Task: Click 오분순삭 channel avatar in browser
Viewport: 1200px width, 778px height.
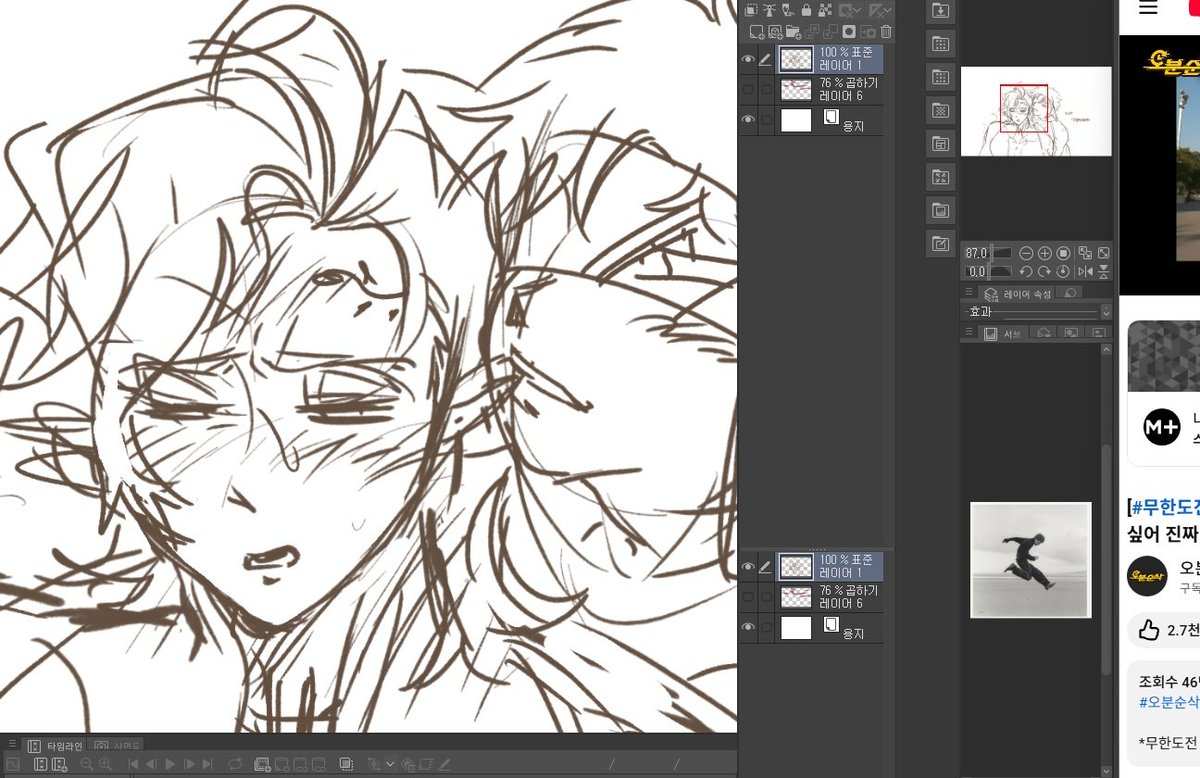Action: pyautogui.click(x=1147, y=577)
